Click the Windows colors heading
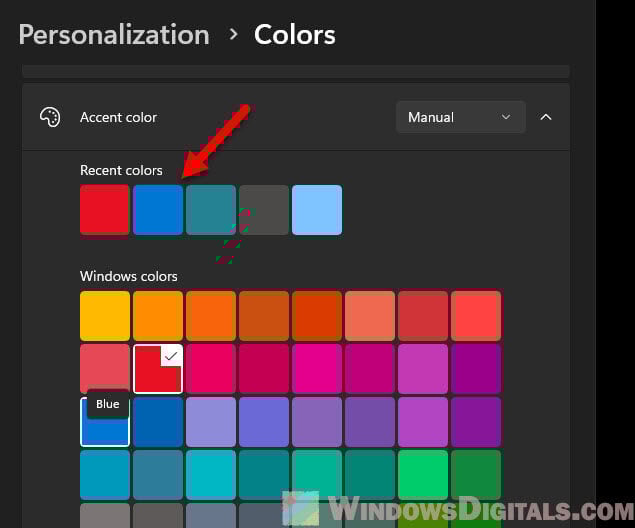Image resolution: width=635 pixels, height=528 pixels. tap(129, 277)
